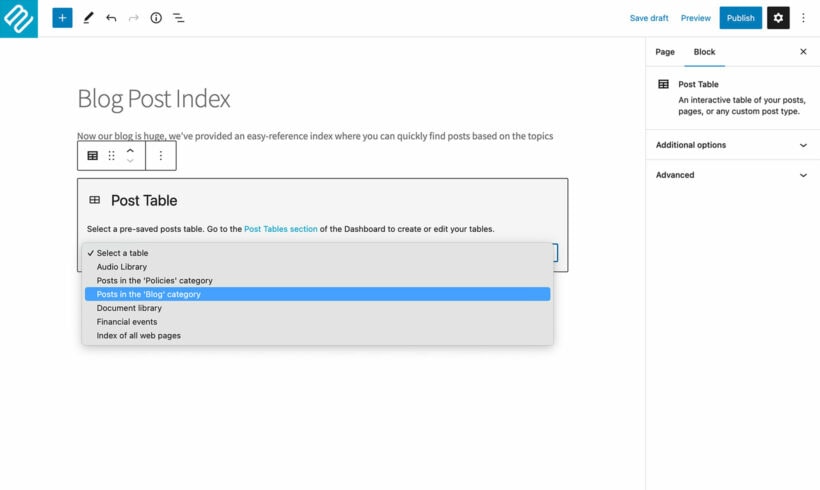Choose Posts in the 'Blog' category option
Viewport: 820px width, 490px height.
[x=148, y=294]
